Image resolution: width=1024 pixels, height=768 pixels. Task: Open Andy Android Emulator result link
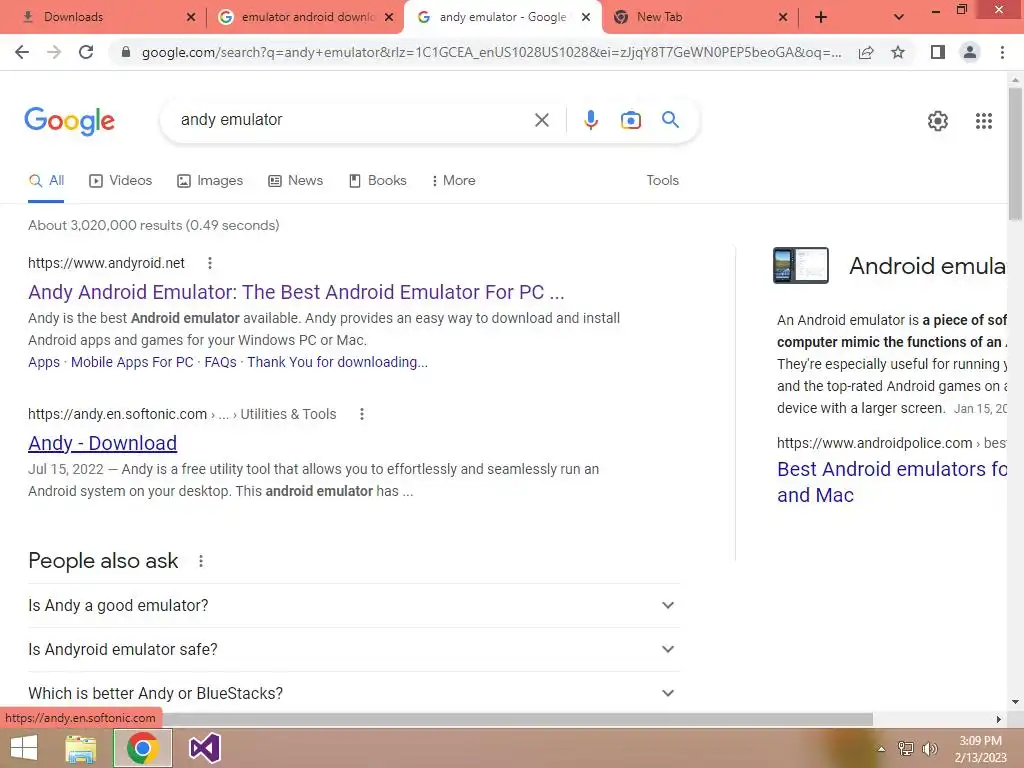click(296, 292)
